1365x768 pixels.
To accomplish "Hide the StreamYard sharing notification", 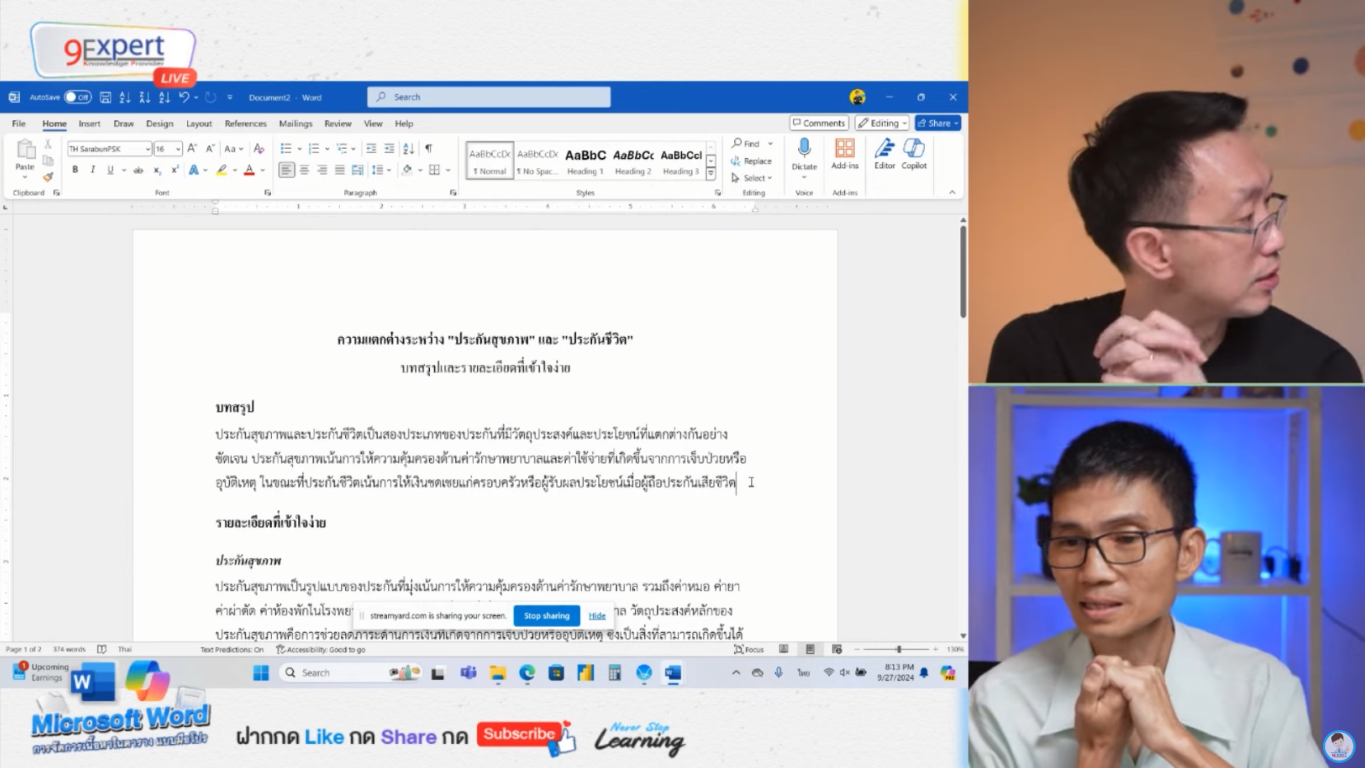I will (597, 616).
